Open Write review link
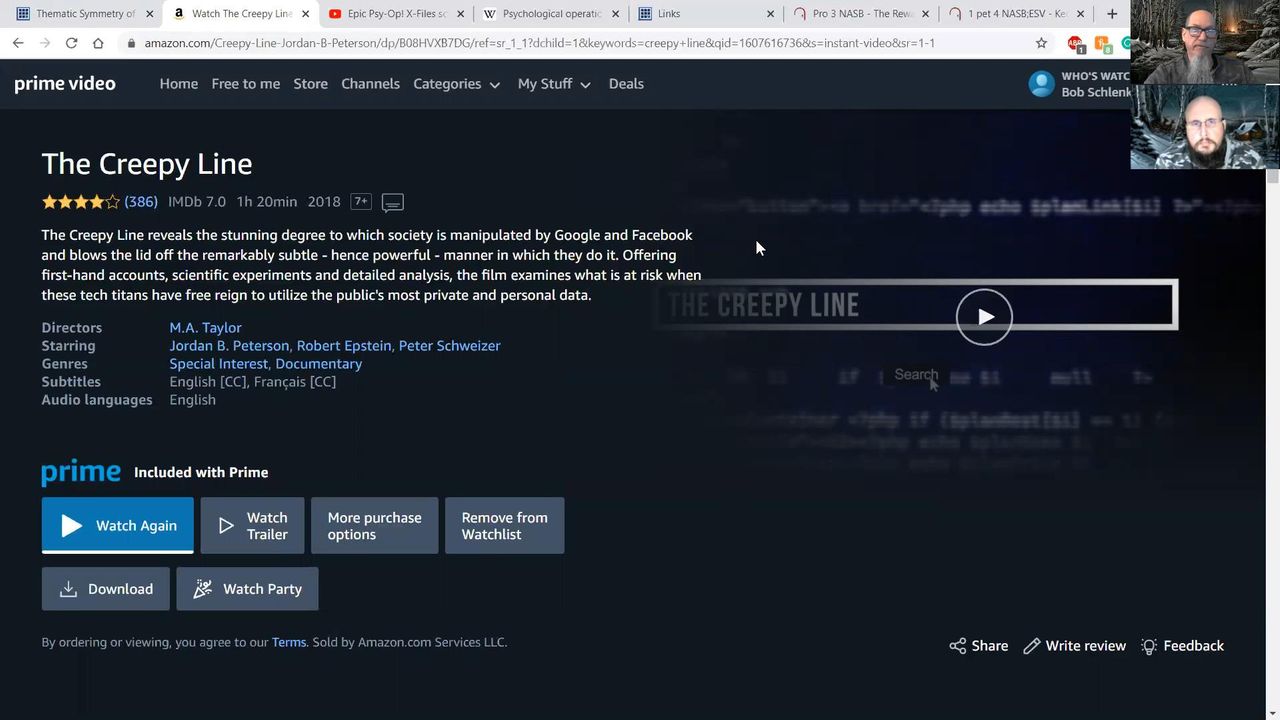Screen dimensions: 1280x720 (1074, 646)
